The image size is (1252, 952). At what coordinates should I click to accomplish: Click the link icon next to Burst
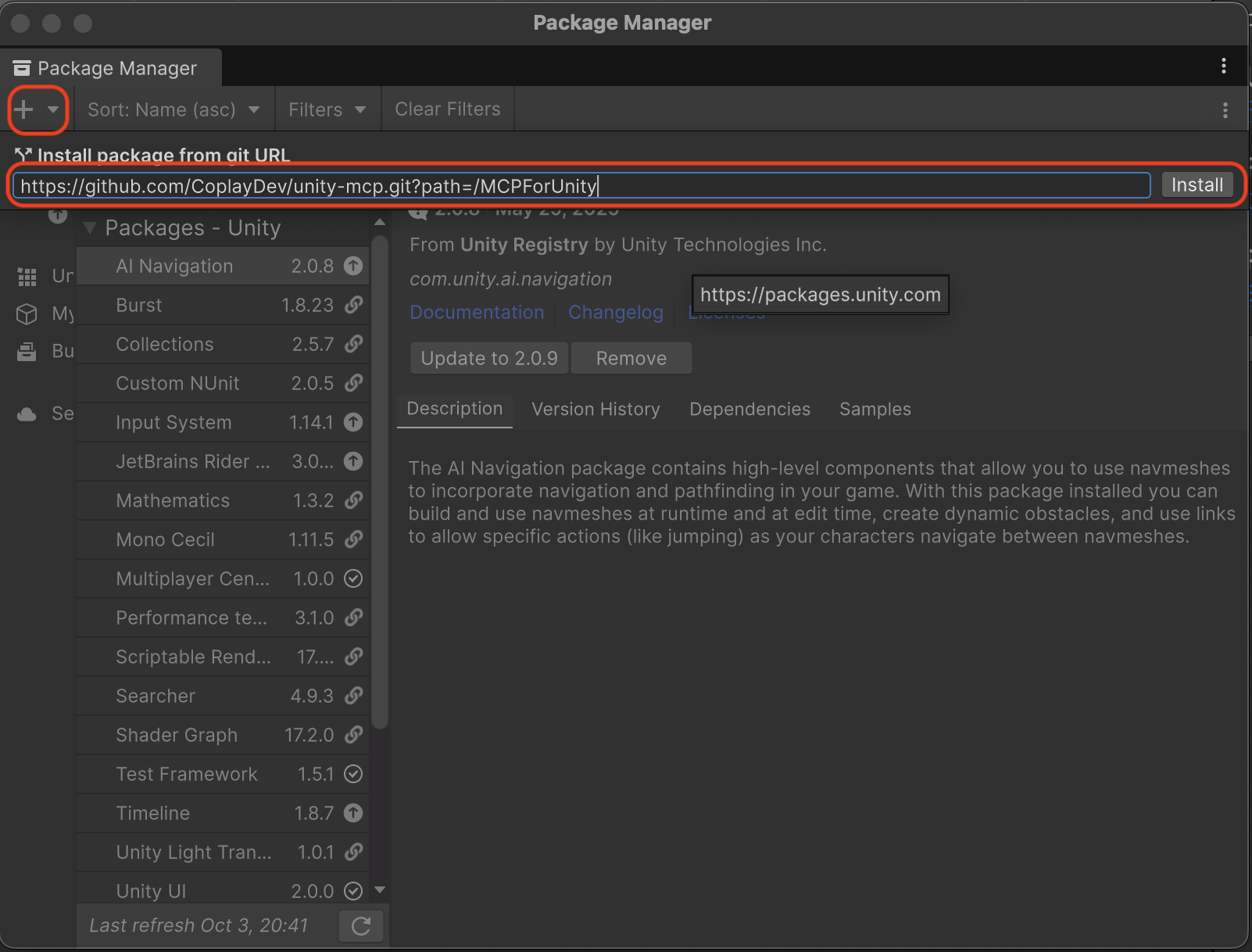point(354,305)
